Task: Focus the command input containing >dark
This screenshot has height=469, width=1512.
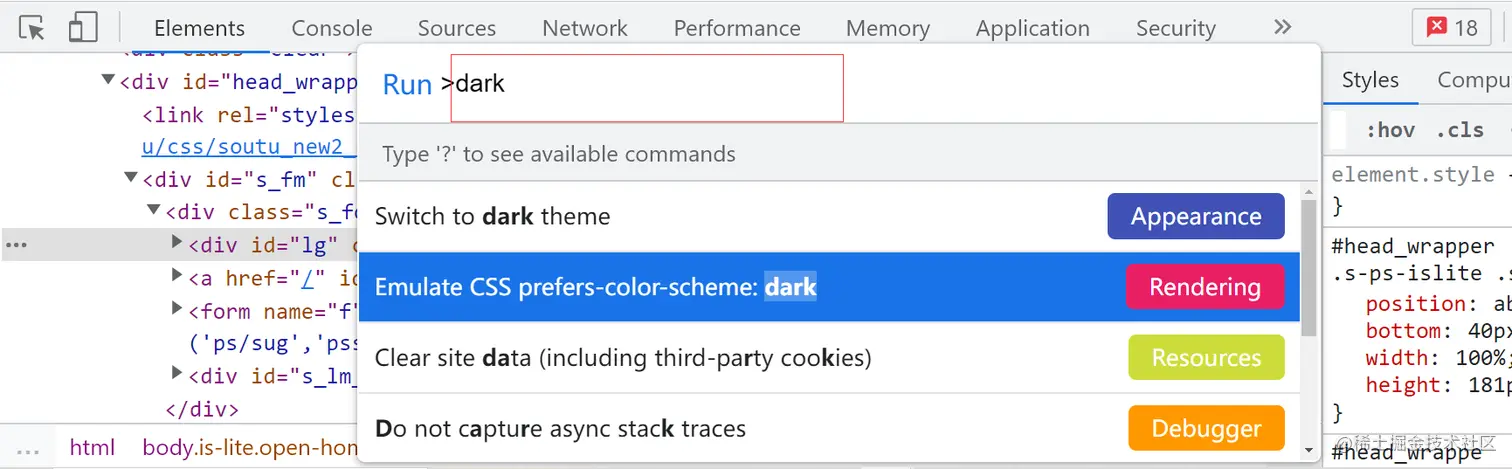Action: pyautogui.click(x=646, y=86)
